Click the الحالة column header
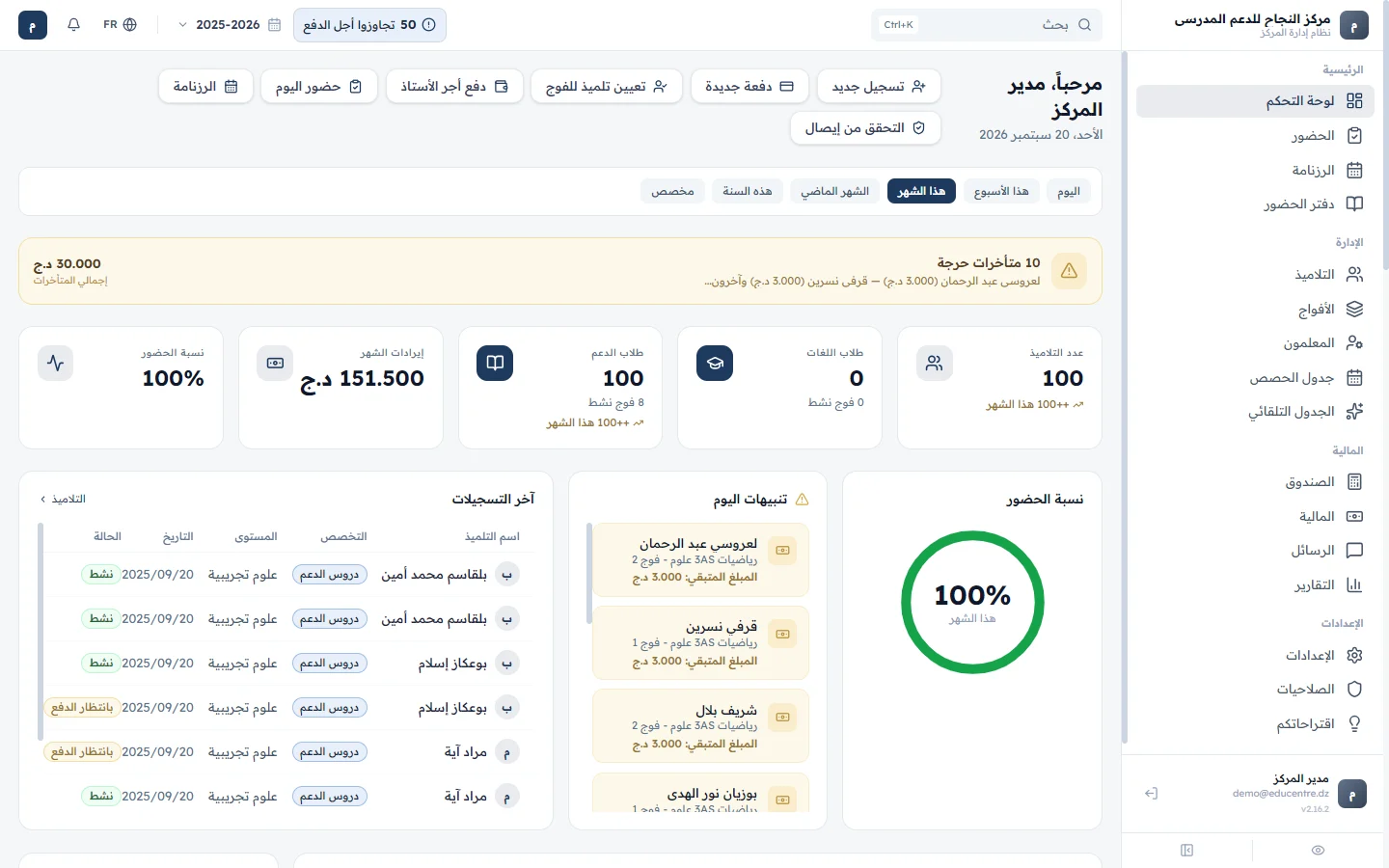 (107, 537)
